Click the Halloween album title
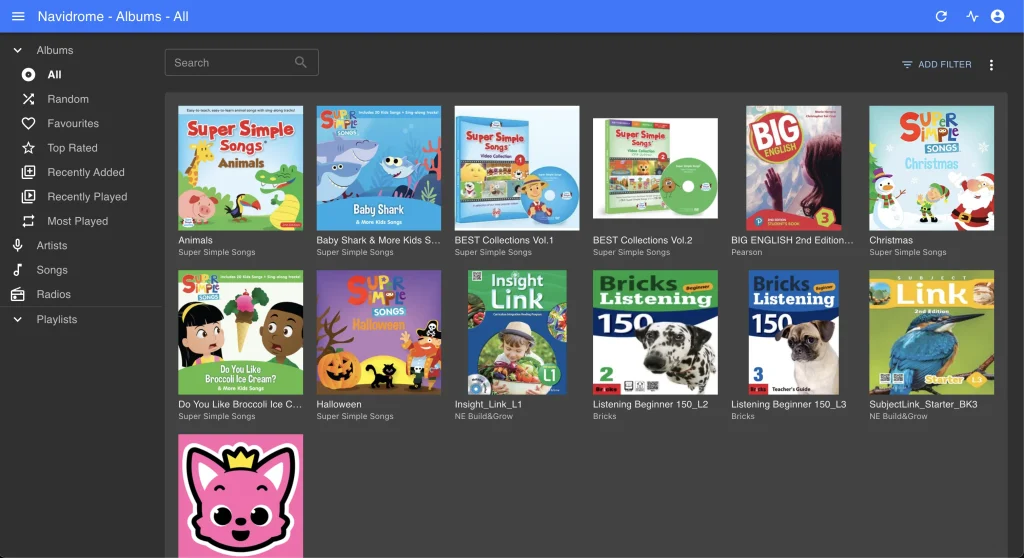The height and width of the screenshot is (558, 1024). pyautogui.click(x=339, y=404)
